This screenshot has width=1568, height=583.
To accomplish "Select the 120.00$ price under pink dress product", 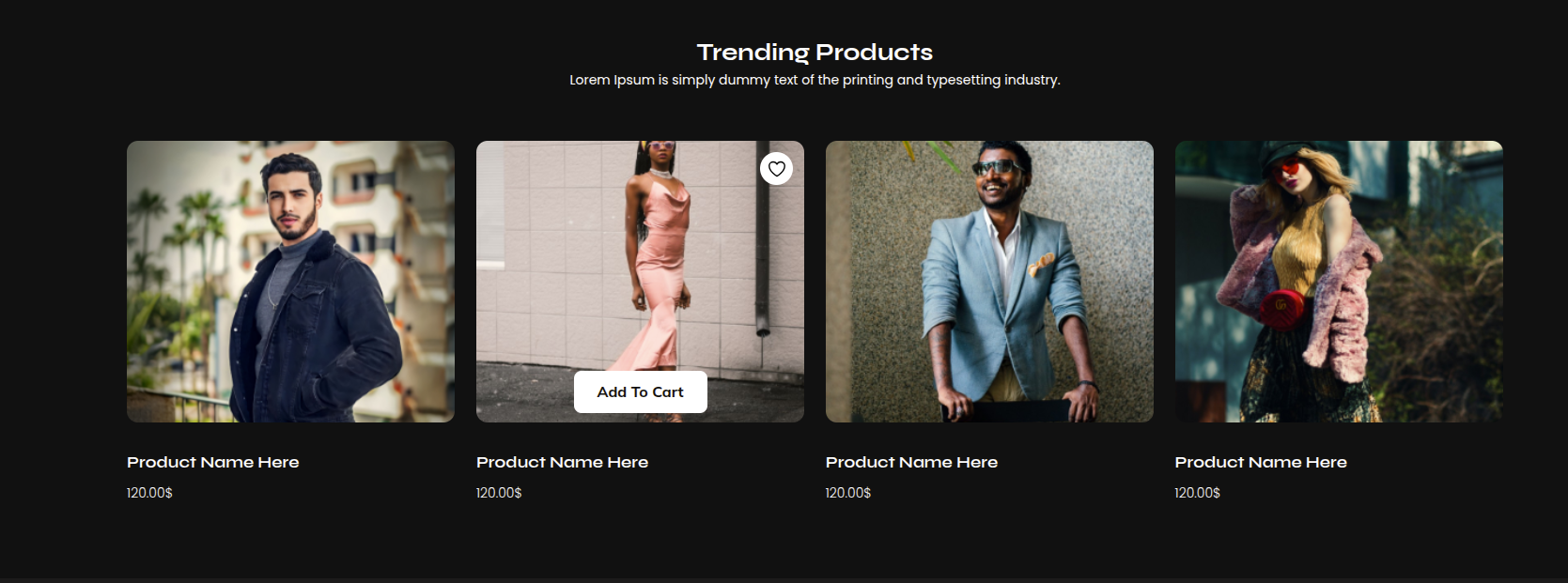I will [x=499, y=493].
